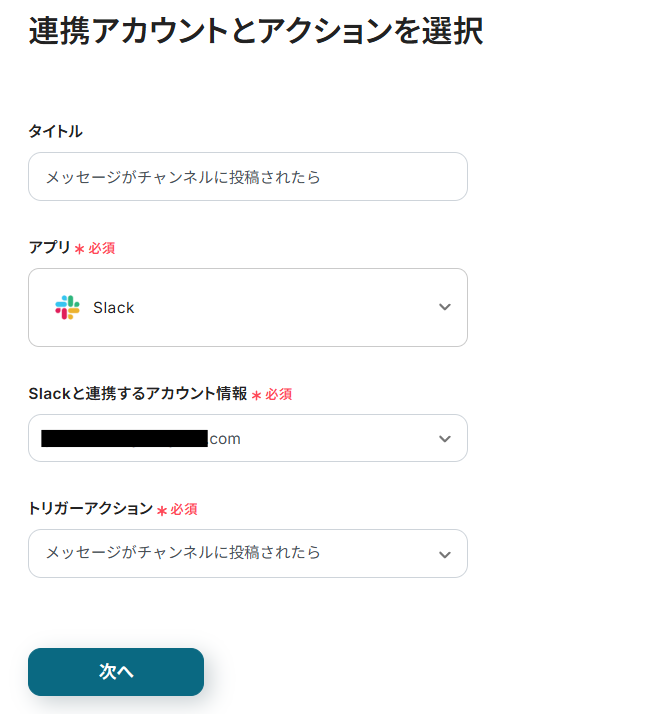Viewport: 661px width, 714px height.
Task: Select the "Slack" app name text
Action: coord(114,308)
